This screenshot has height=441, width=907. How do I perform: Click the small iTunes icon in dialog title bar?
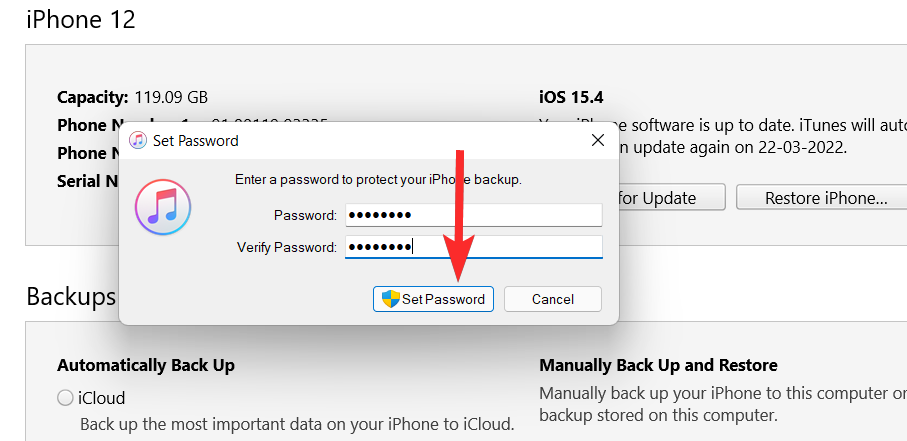pos(138,140)
